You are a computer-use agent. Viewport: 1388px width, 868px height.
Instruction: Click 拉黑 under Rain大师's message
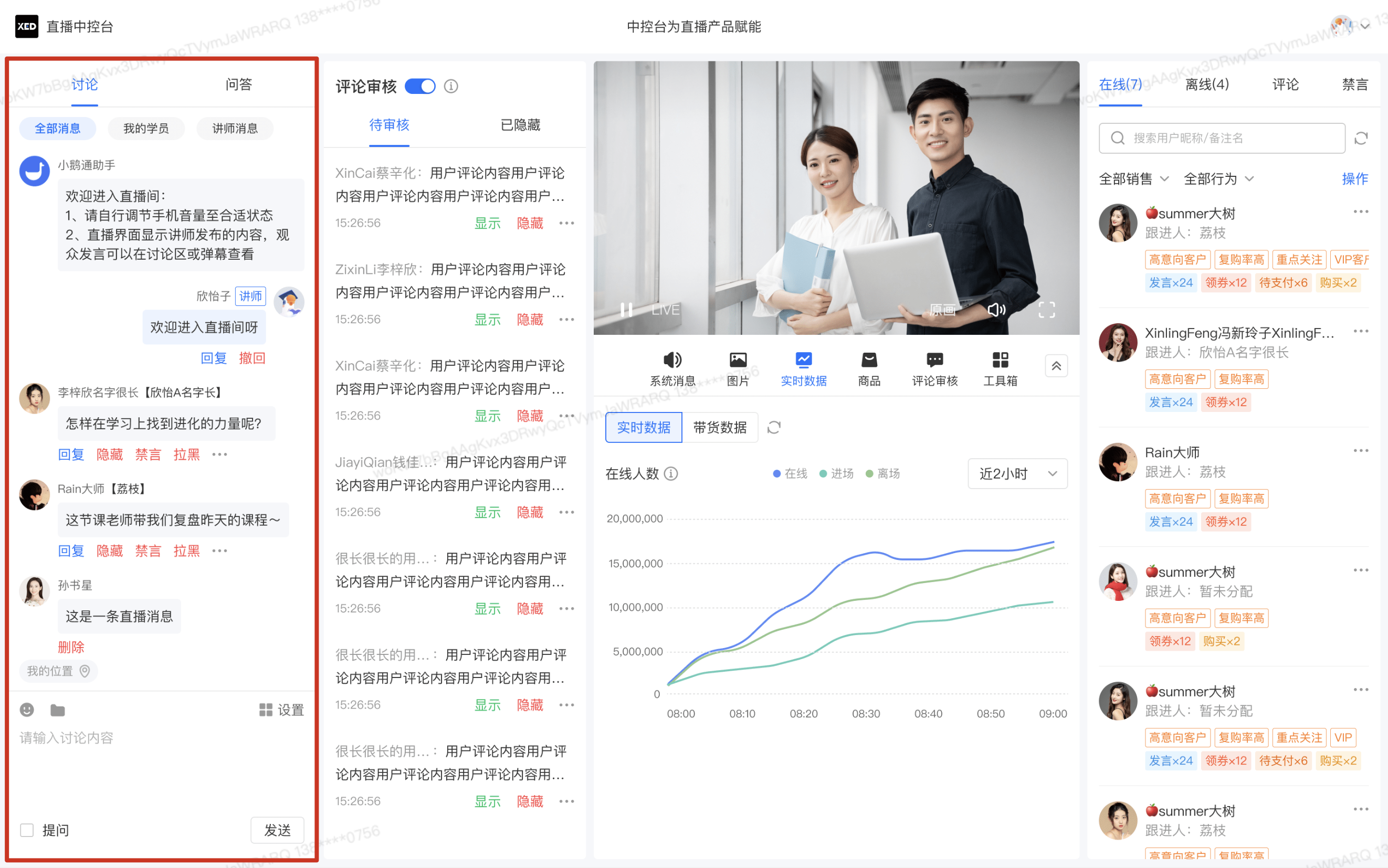coord(187,551)
